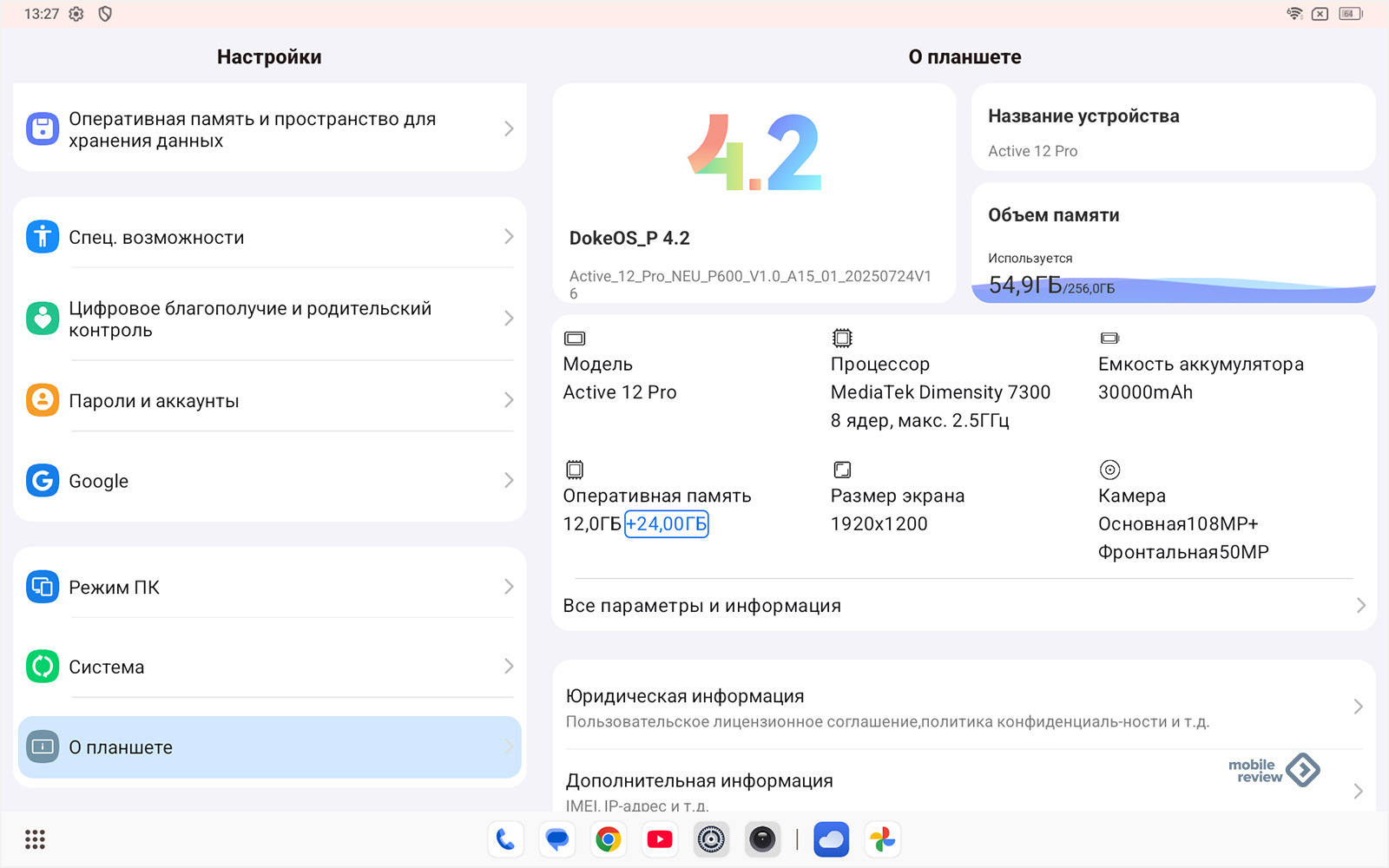Screen dimensions: 1389x868
Task: Launch the Phone app from dock
Action: click(x=505, y=839)
